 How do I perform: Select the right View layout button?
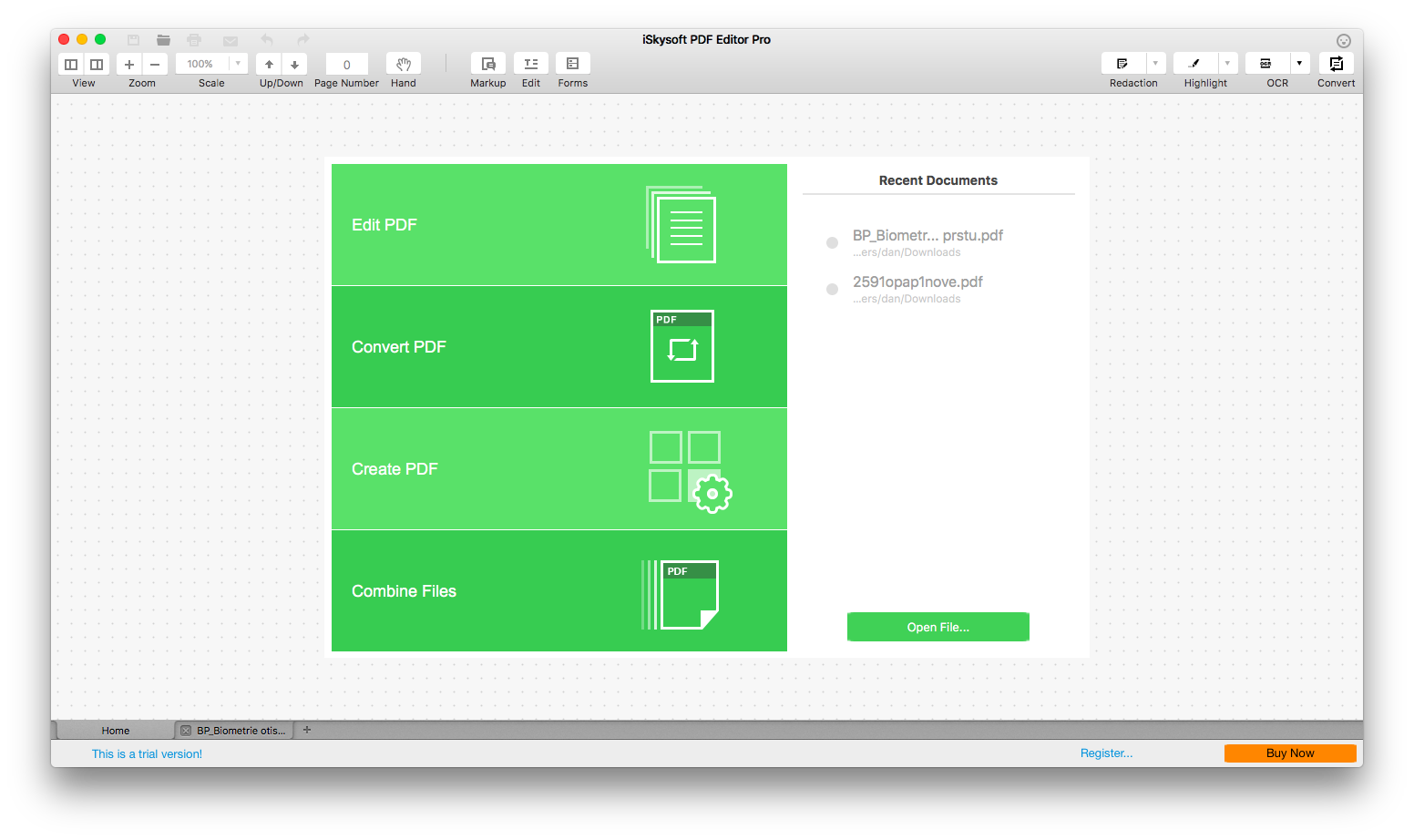coord(97,64)
